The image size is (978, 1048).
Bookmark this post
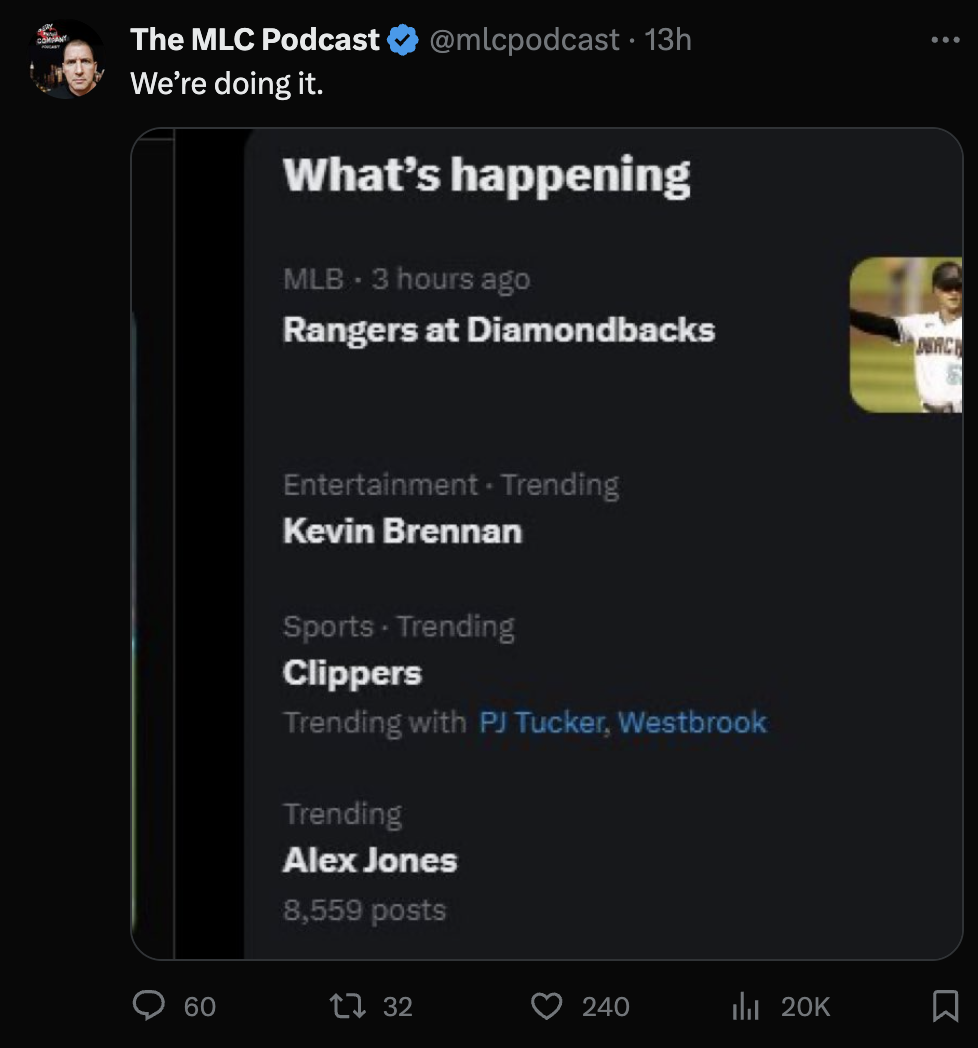[944, 1005]
